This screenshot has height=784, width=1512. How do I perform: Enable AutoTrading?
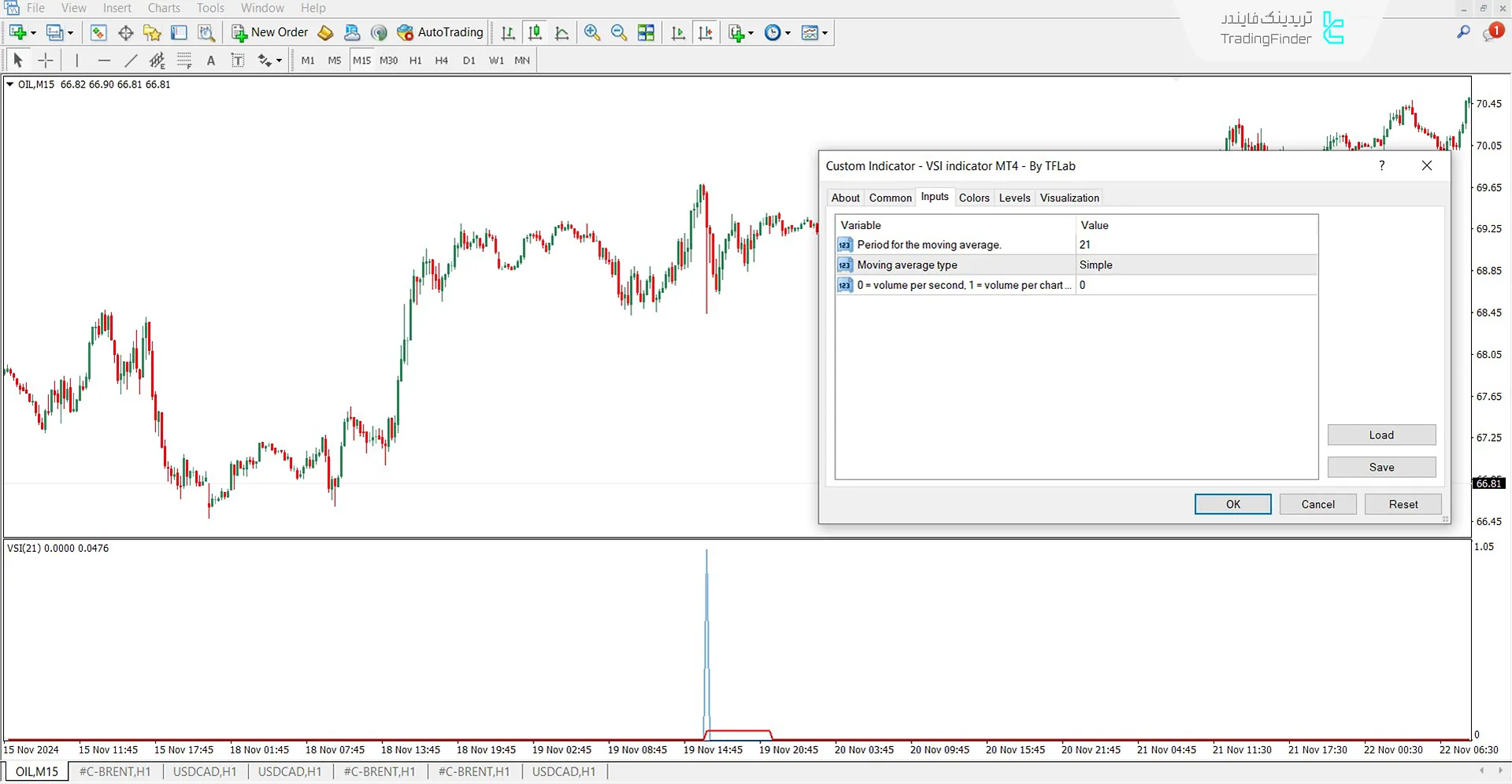tap(439, 32)
